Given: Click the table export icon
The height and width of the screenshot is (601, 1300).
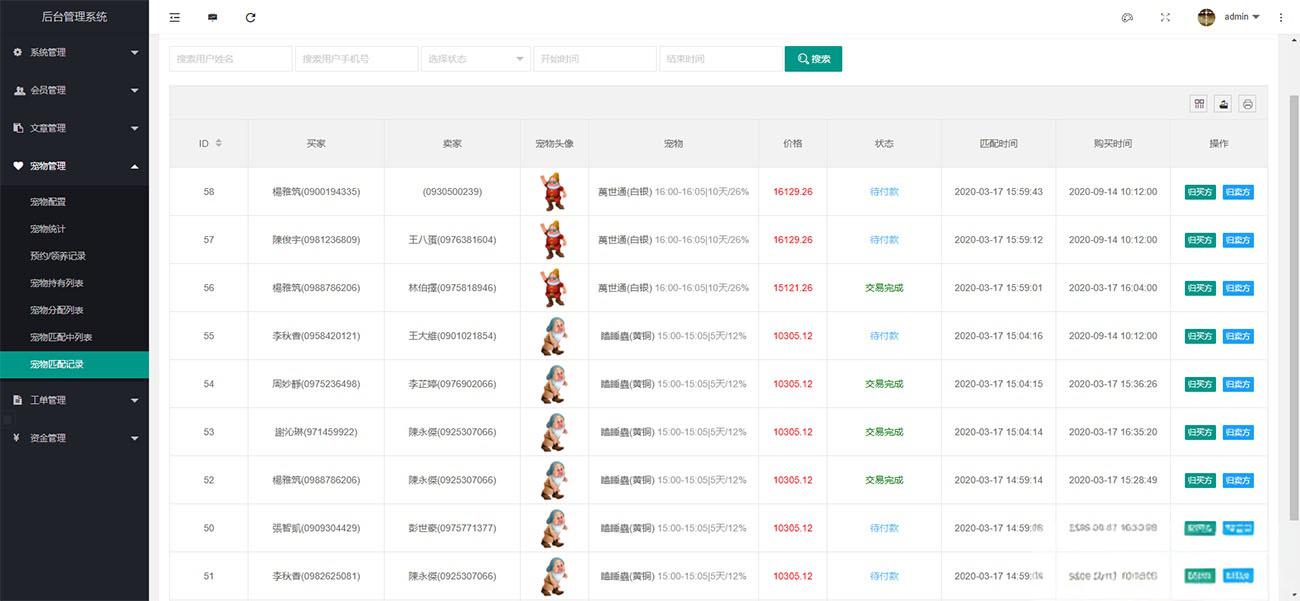Looking at the screenshot, I should point(1223,103).
